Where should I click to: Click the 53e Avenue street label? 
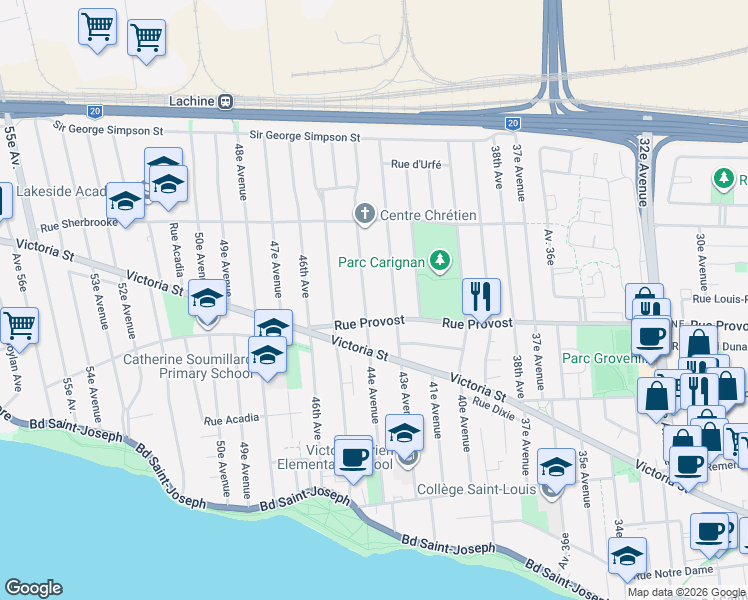99,301
